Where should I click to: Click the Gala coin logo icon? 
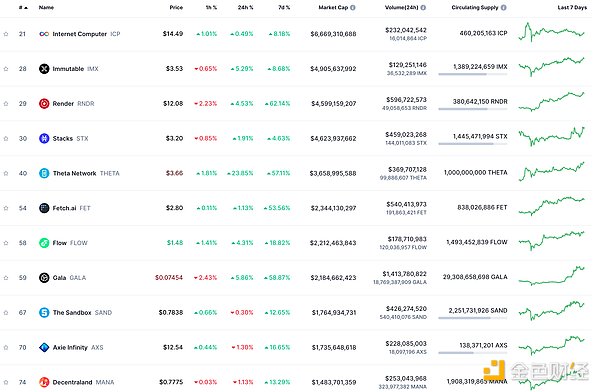pos(44,278)
